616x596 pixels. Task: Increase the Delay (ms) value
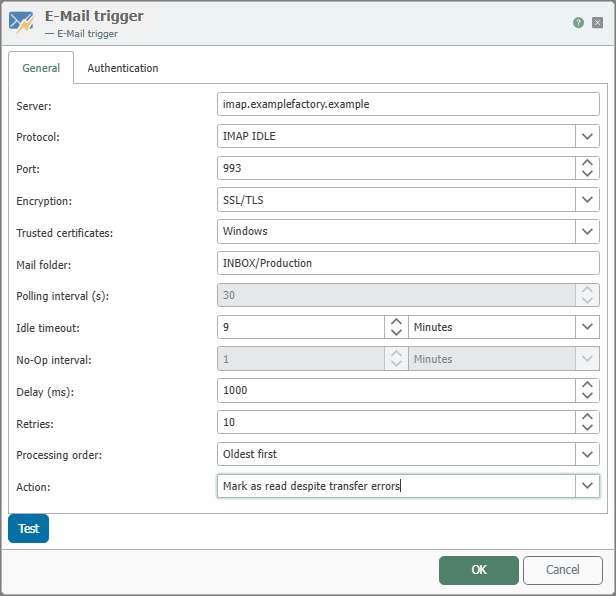587,385
